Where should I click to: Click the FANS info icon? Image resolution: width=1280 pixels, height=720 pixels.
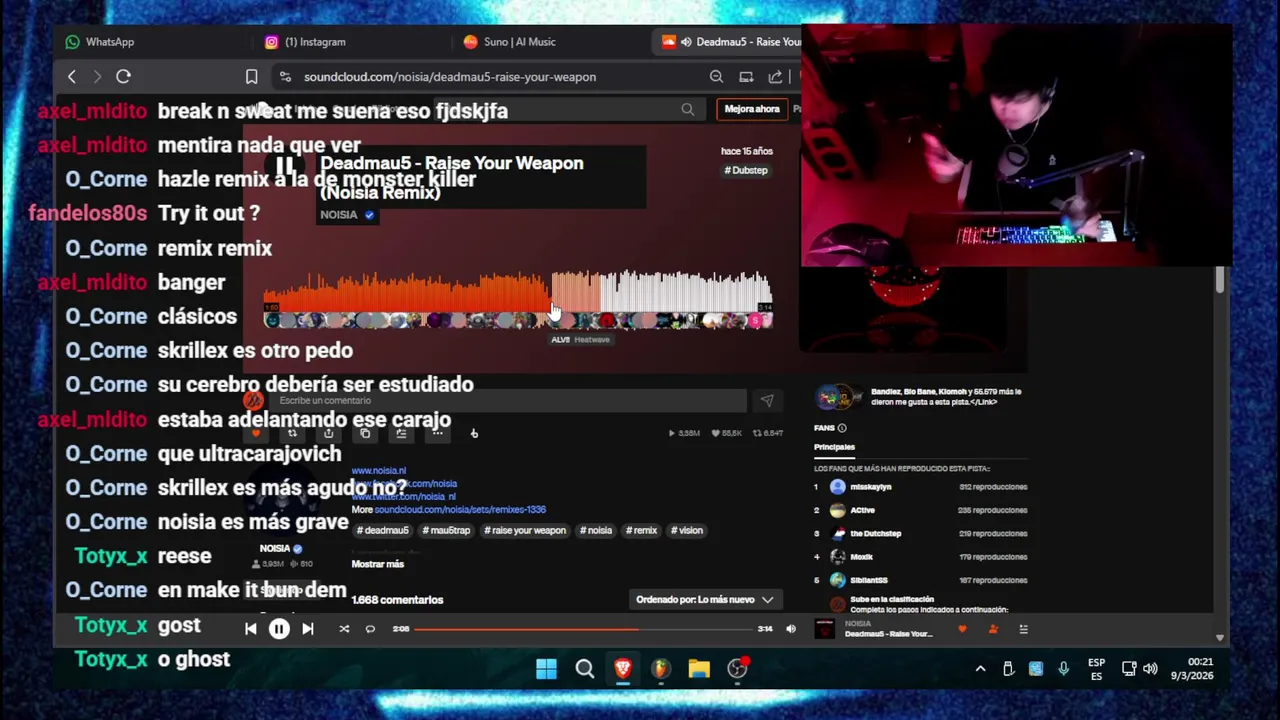click(x=841, y=428)
